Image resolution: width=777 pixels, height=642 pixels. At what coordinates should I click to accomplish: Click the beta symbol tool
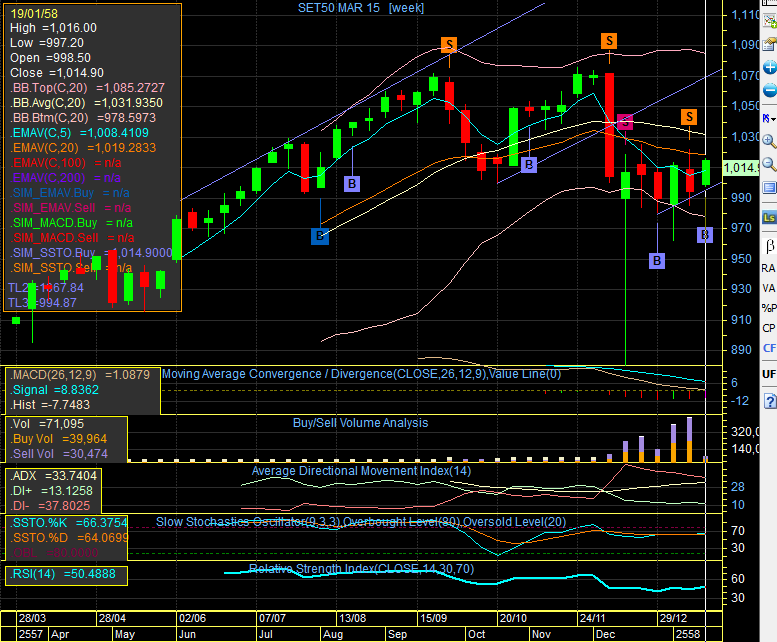click(769, 245)
